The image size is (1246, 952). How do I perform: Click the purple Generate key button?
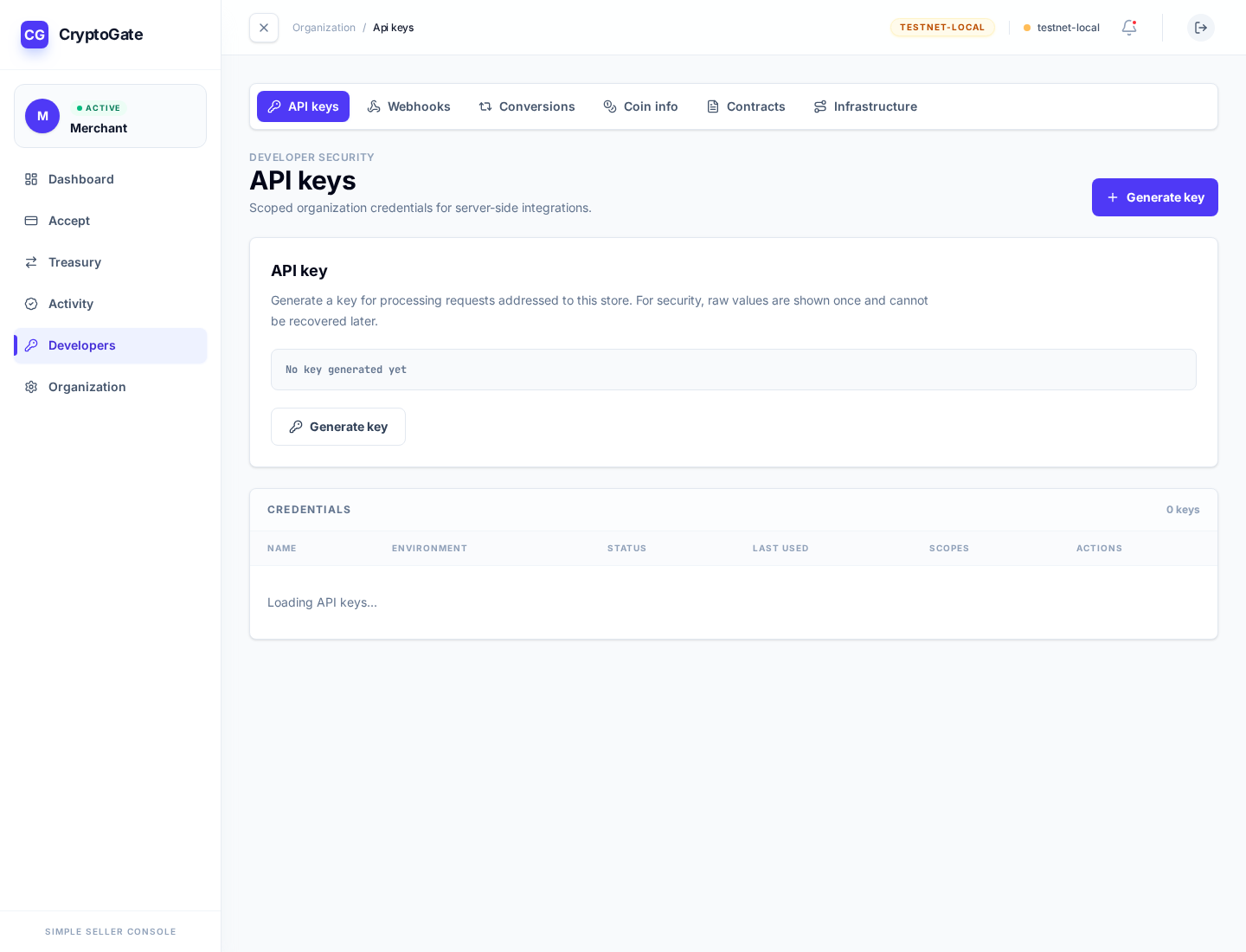(x=1155, y=197)
